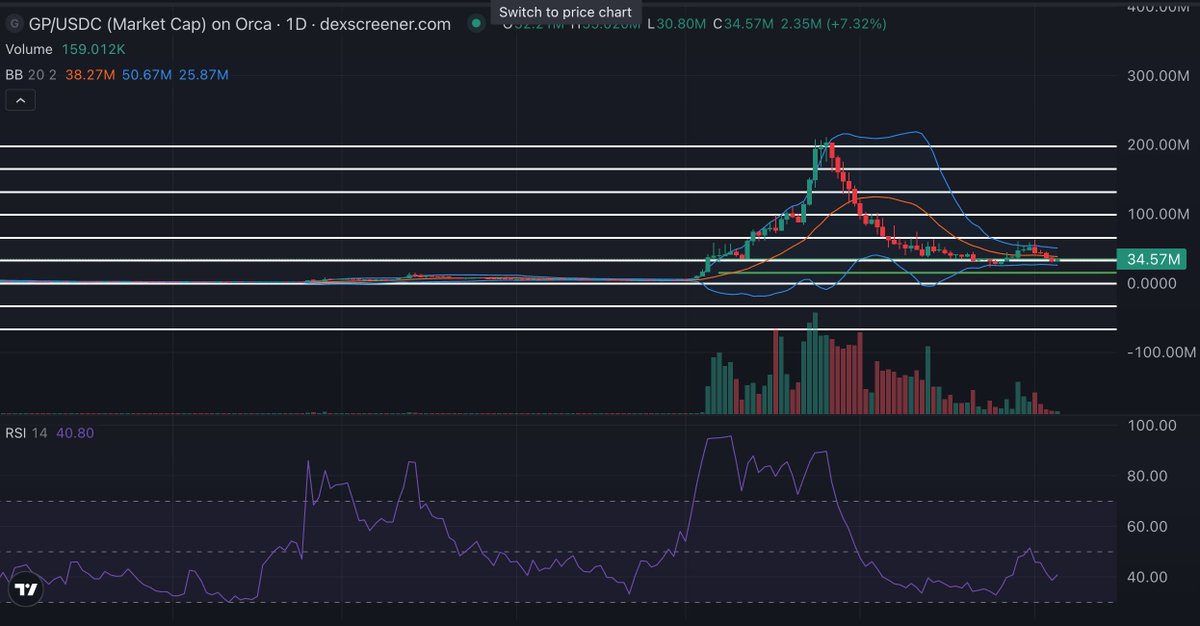Image resolution: width=1200 pixels, height=626 pixels.
Task: Select the orange BB basis value 38.27M
Action: click(x=90, y=75)
